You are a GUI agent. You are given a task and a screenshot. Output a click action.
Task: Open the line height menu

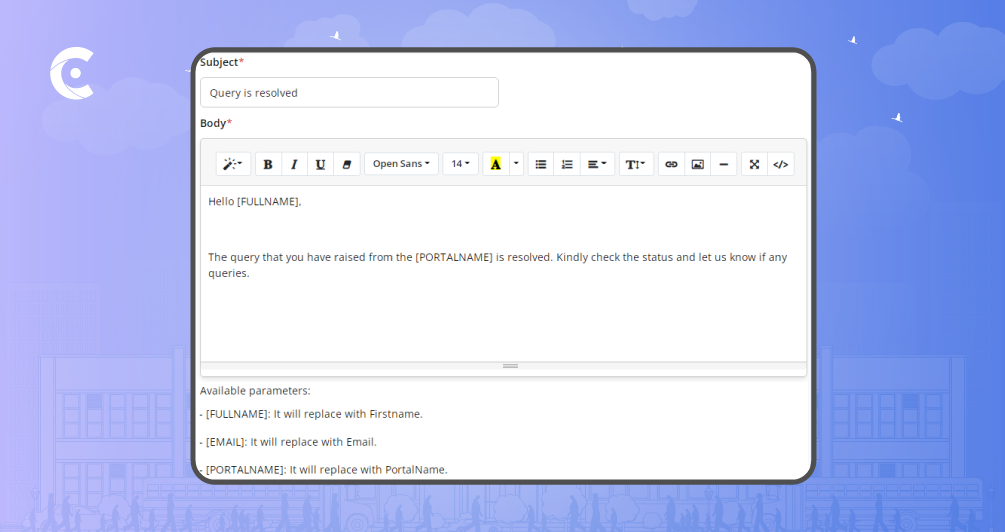tap(636, 164)
